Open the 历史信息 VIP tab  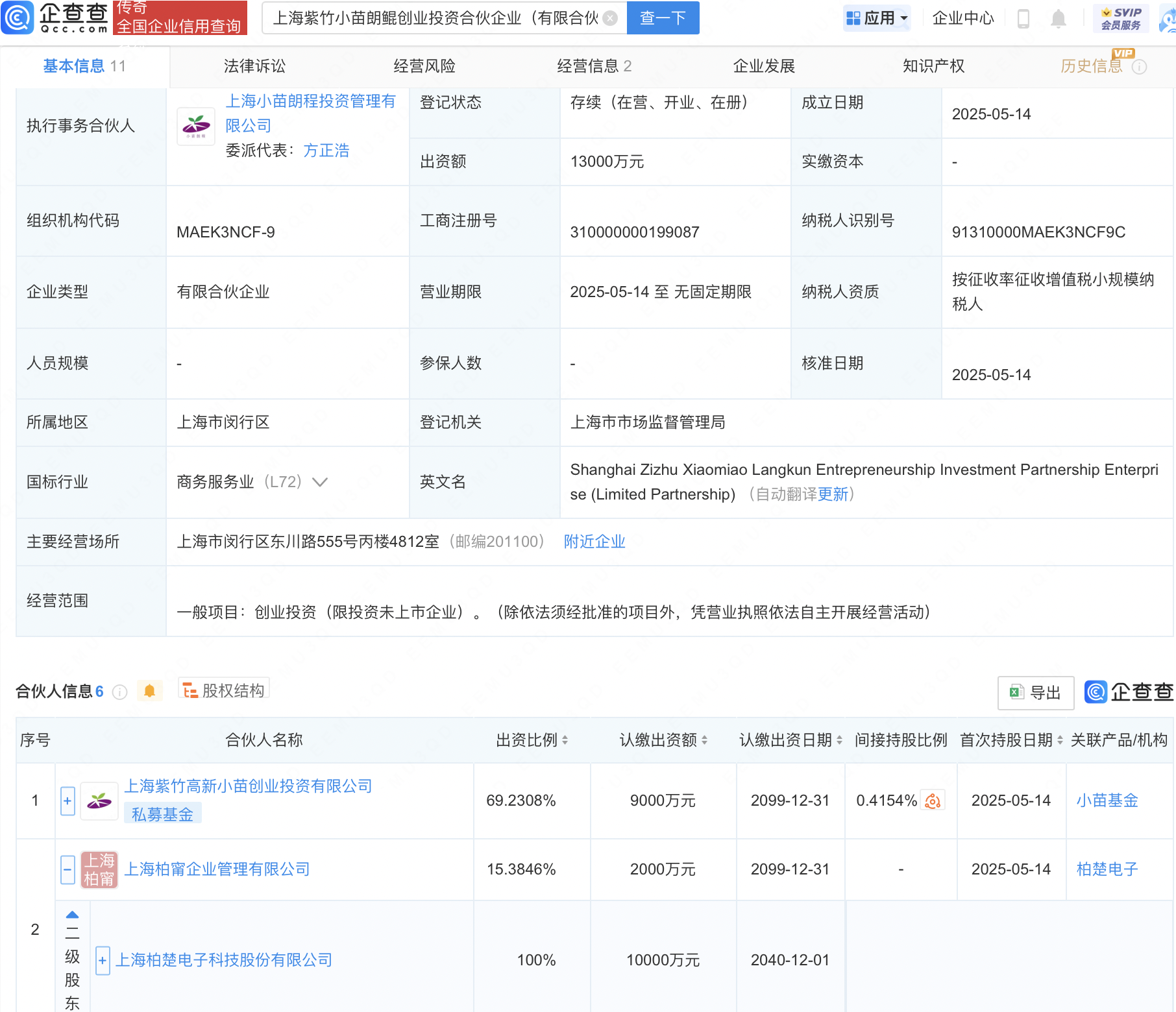coord(1091,66)
